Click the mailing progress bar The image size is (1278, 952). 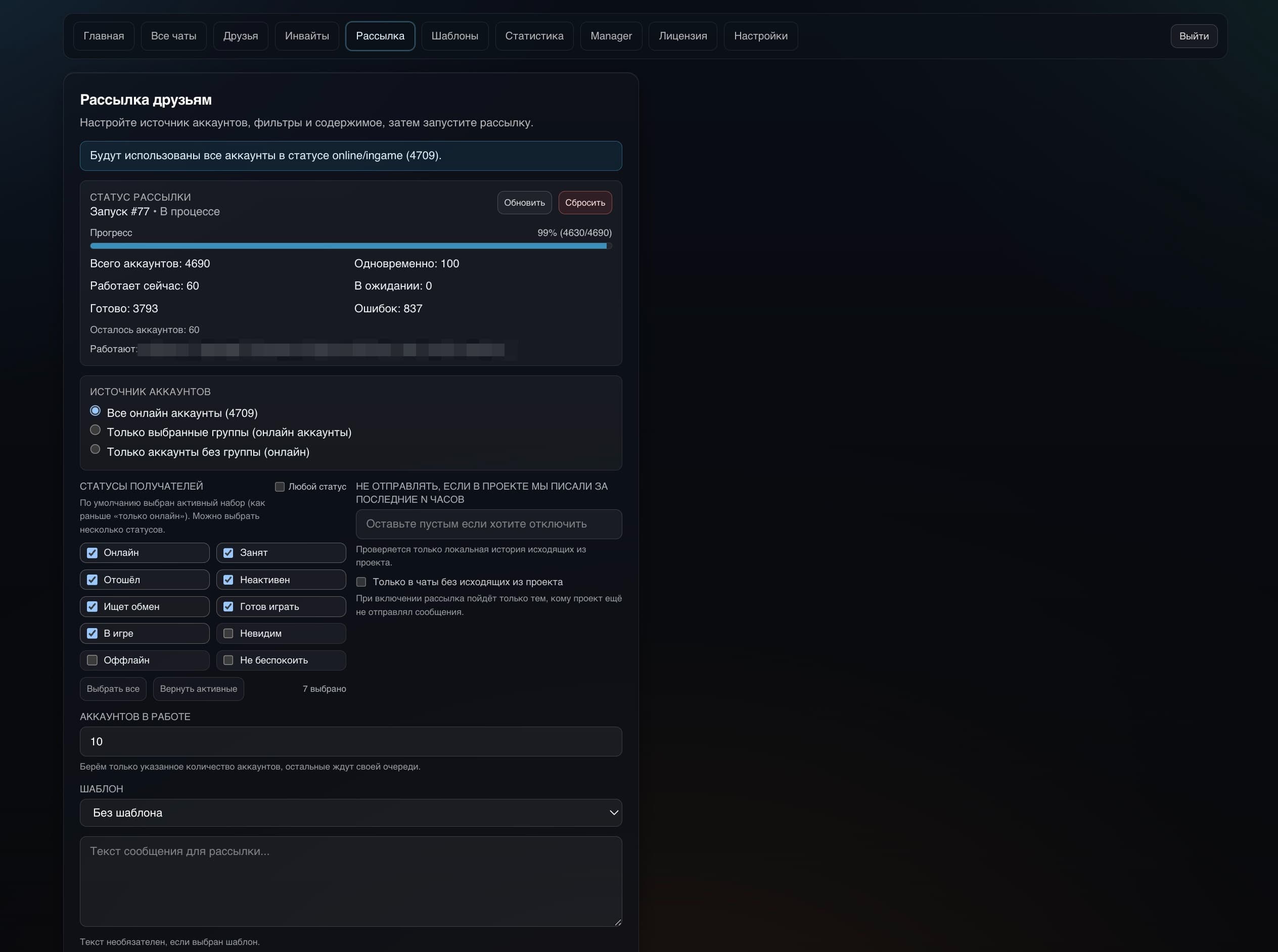[350, 246]
